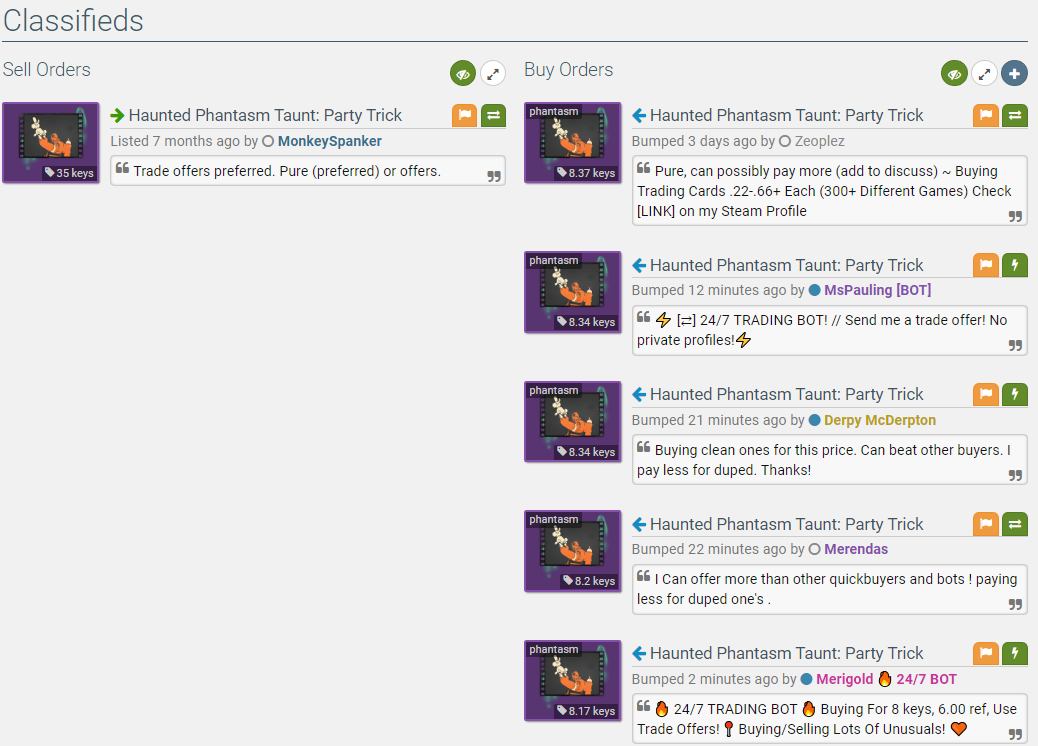Click orange flag icon on MonkeySpanker's sell listing
Screen dimensions: 1038x746
[x=464, y=115]
